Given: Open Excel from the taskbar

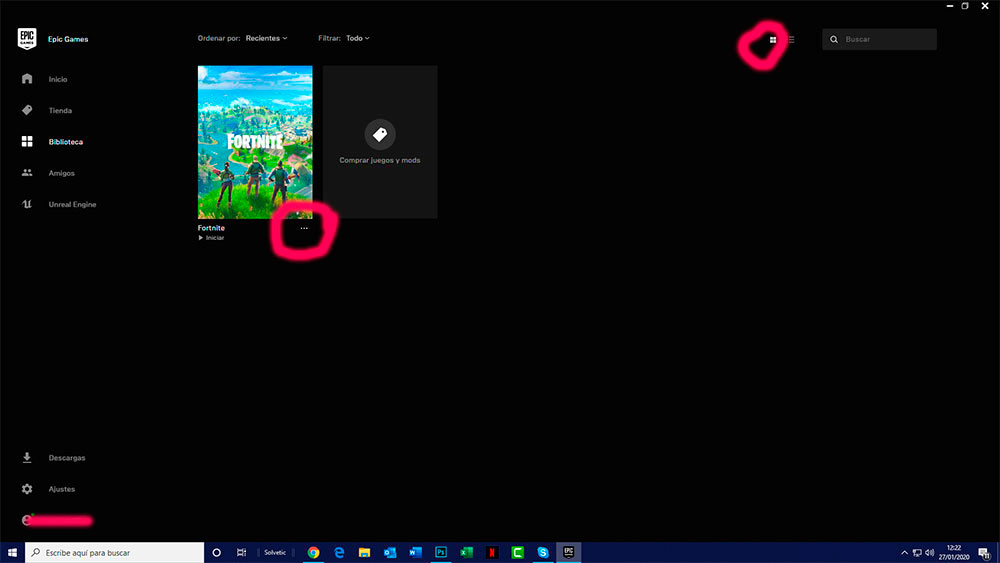Looking at the screenshot, I should click(x=466, y=552).
